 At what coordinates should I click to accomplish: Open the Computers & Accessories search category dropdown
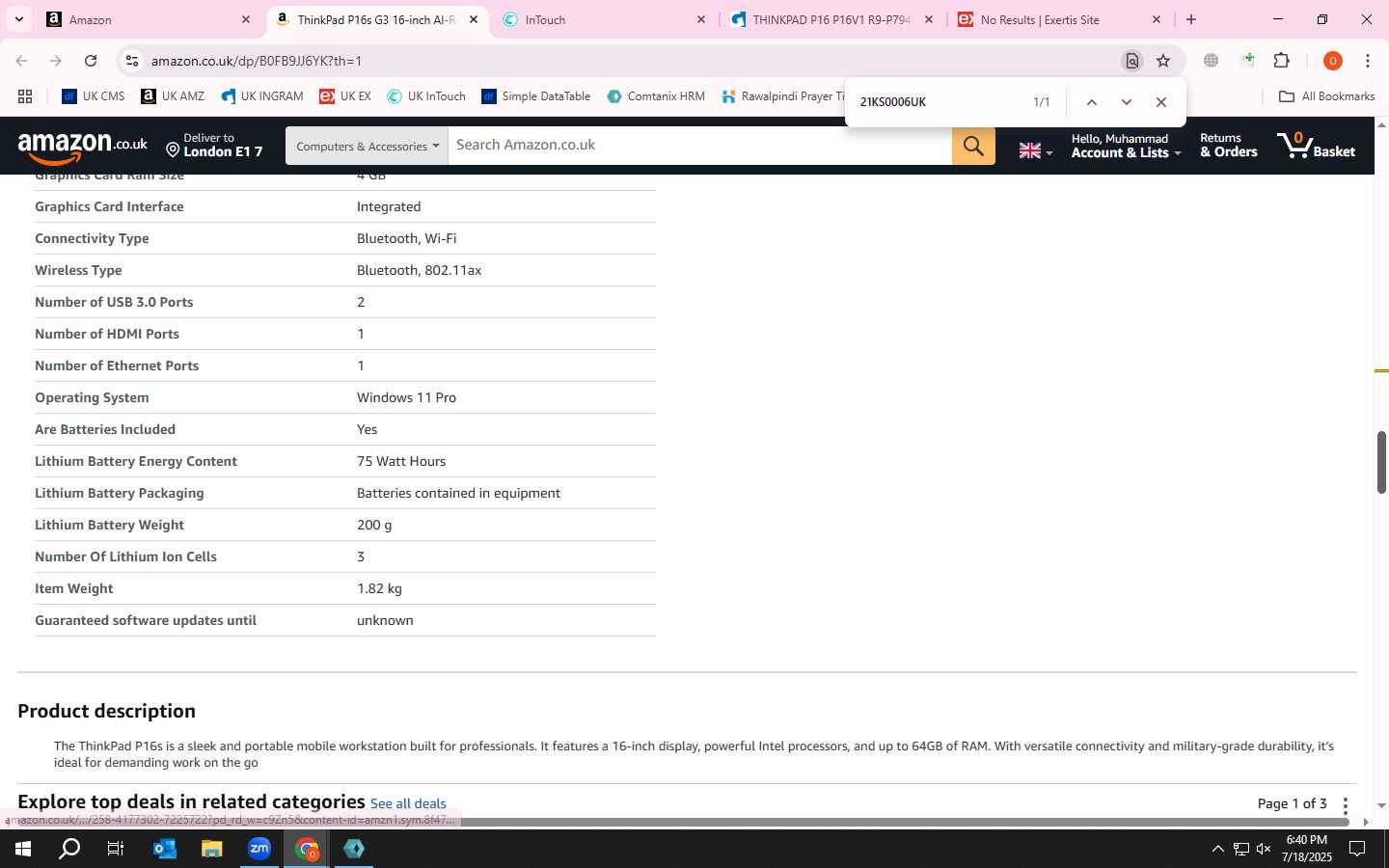[367, 146]
